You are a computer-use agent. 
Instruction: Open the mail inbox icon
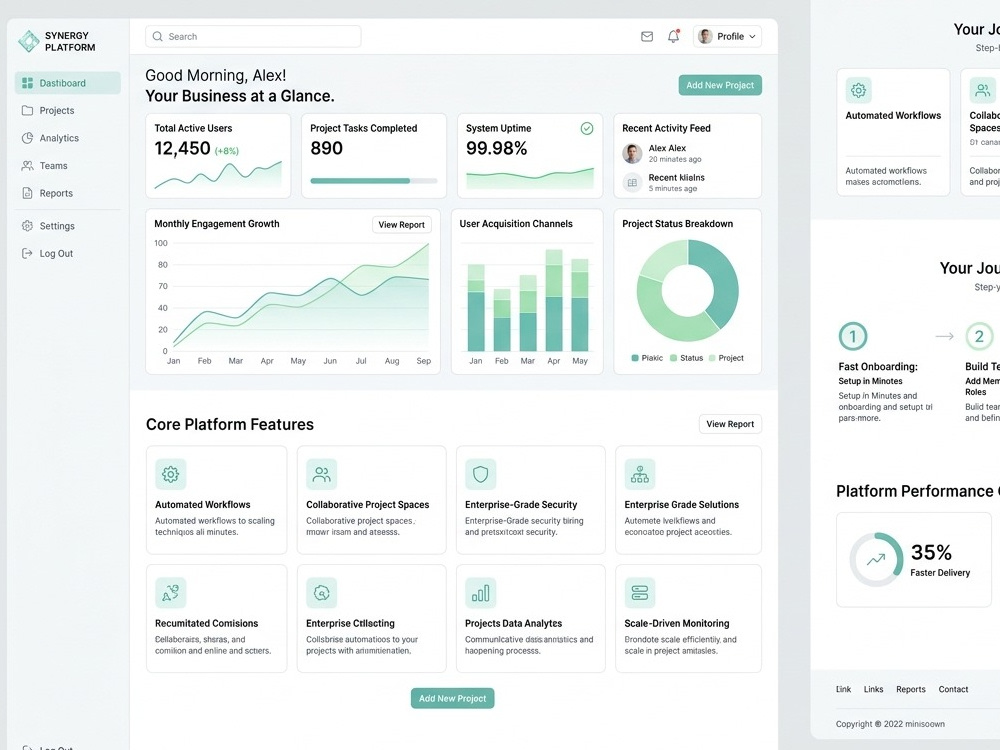pos(647,36)
